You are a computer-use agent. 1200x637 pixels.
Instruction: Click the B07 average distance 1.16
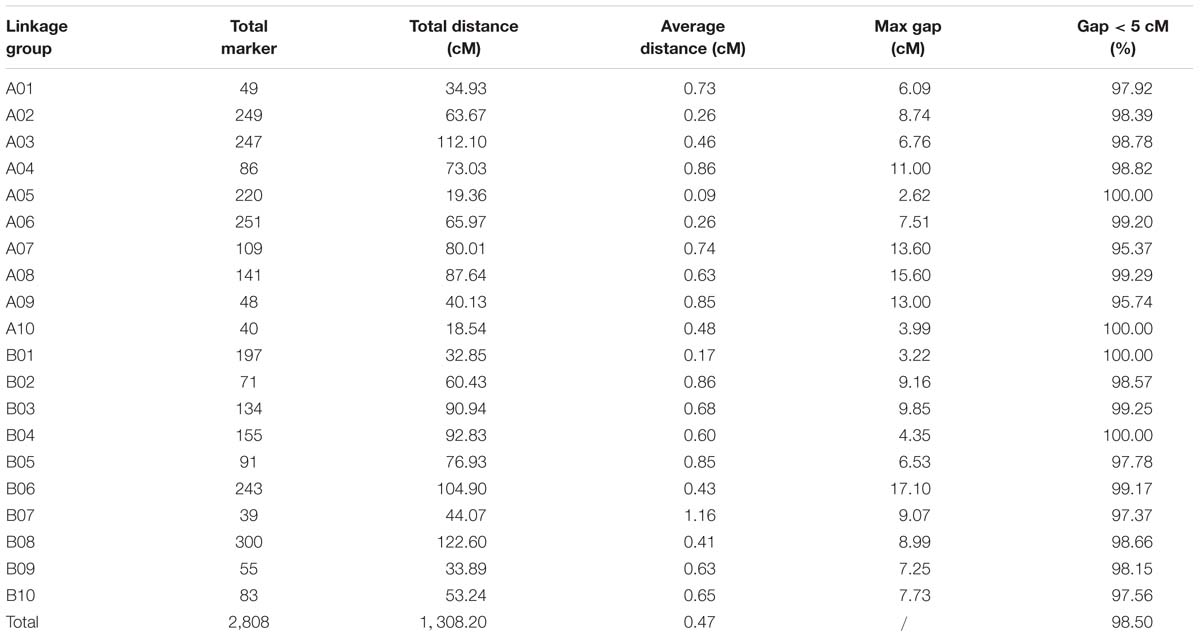(x=698, y=515)
